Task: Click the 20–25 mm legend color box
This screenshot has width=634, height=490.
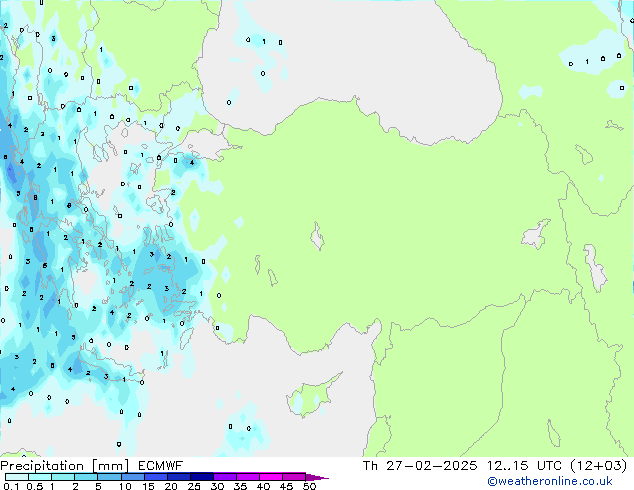Action: pos(179,477)
